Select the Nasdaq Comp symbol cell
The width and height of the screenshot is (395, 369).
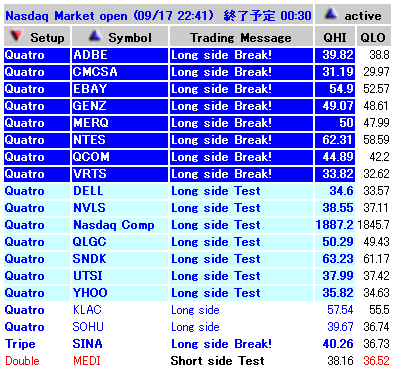click(x=120, y=225)
